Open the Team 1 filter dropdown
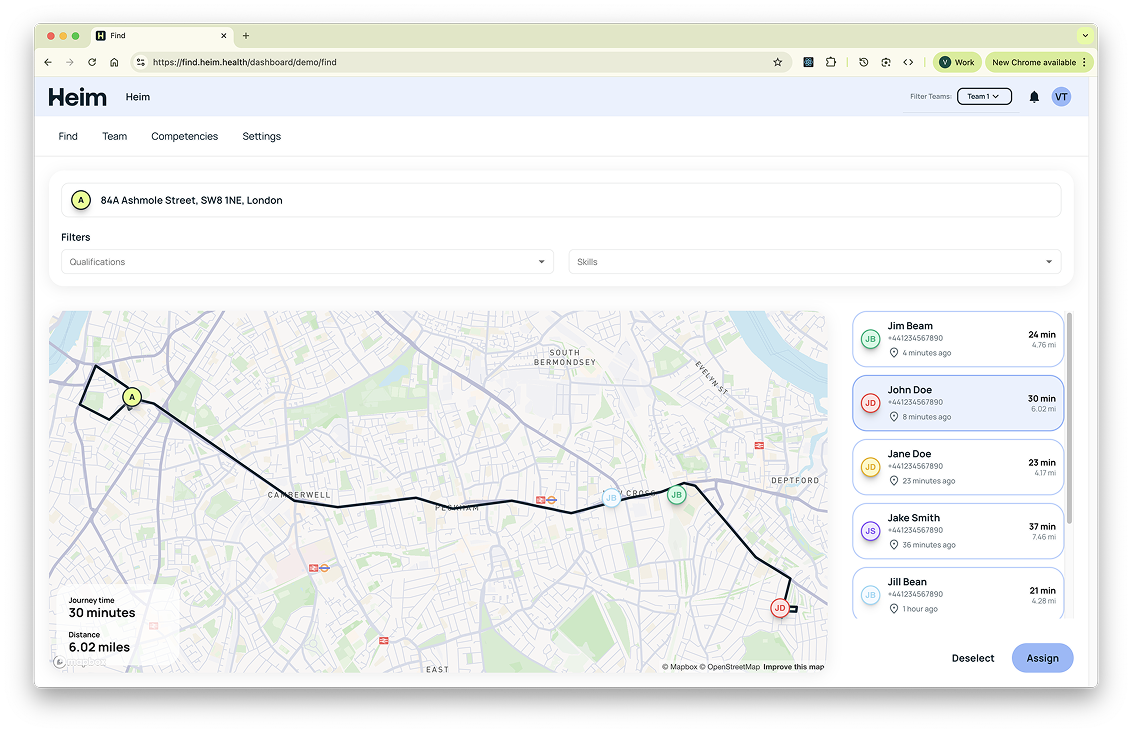 984,97
